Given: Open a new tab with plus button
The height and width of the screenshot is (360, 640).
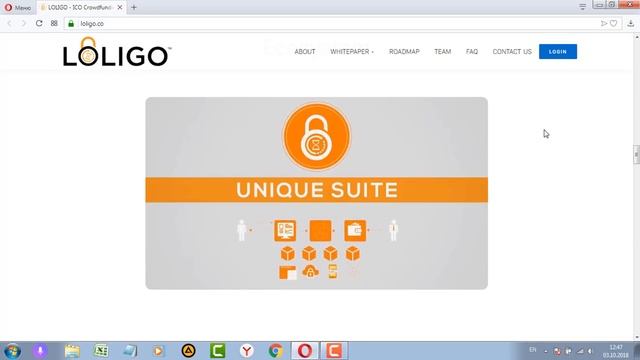Looking at the screenshot, I should coord(134,7).
